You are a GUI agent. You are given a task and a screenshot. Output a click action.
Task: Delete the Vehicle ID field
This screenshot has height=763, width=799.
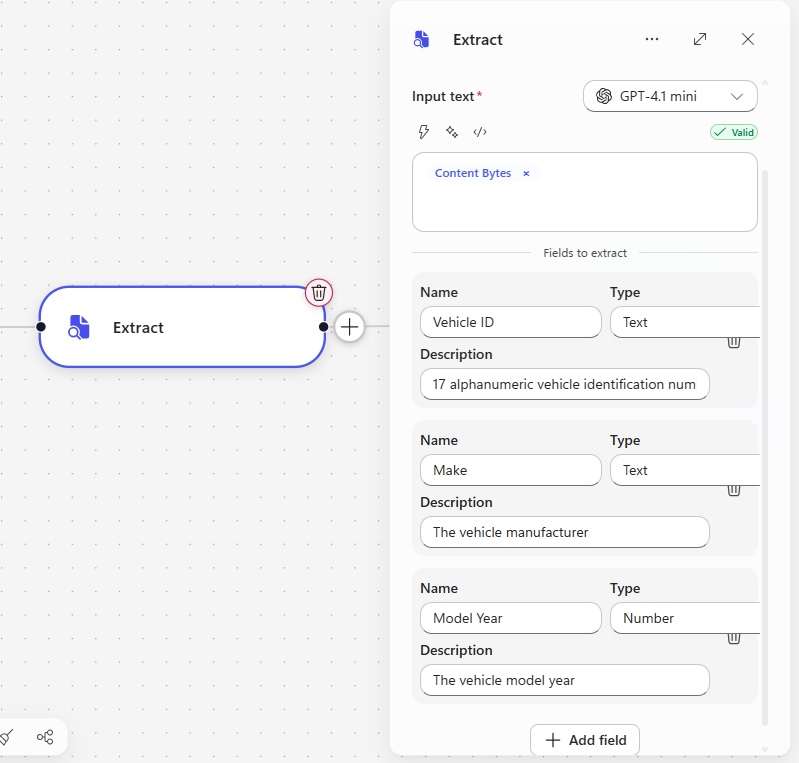pyautogui.click(x=734, y=342)
